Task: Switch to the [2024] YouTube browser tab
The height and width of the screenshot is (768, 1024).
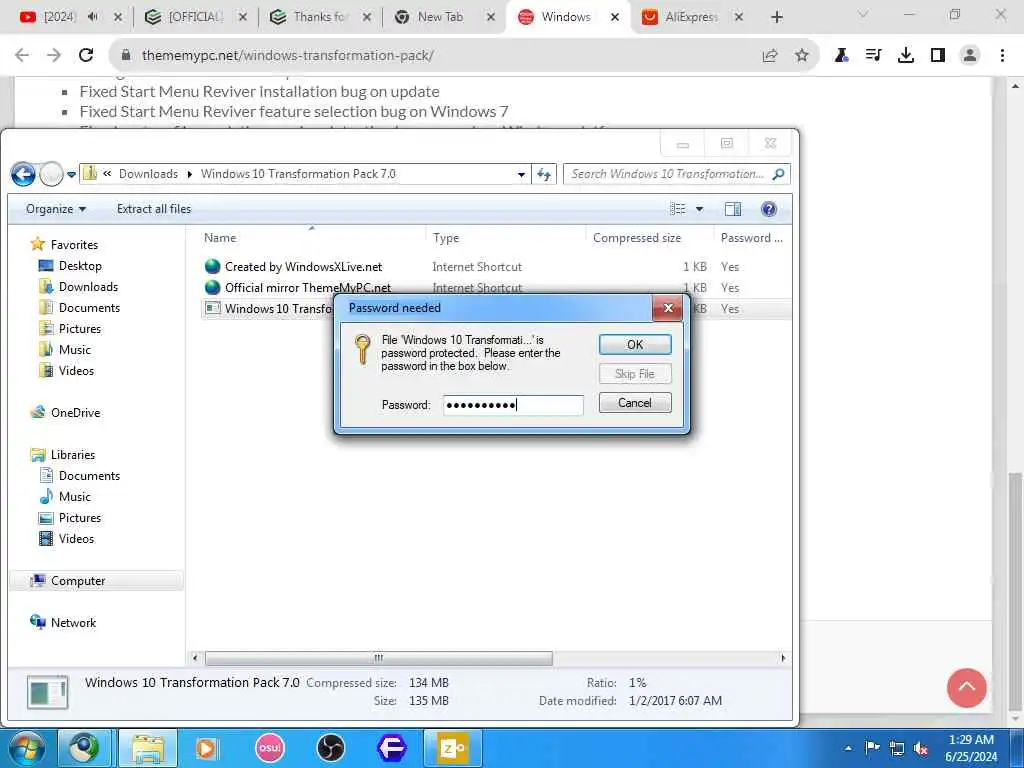Action: pos(59,17)
